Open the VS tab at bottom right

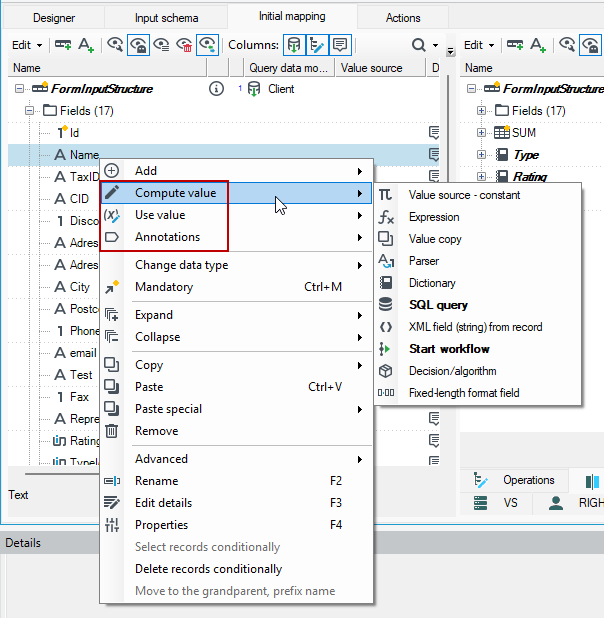pos(496,503)
